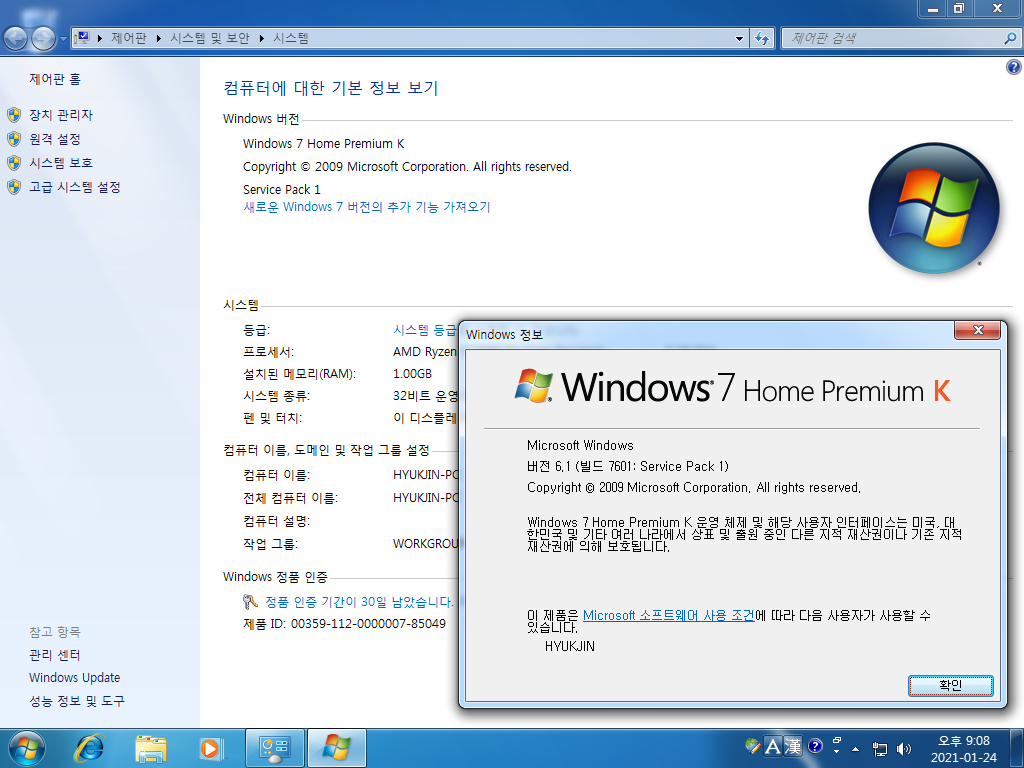Switch to Windows 정보 winver taskbar button
Viewport: 1024px width, 768px height.
click(x=336, y=748)
